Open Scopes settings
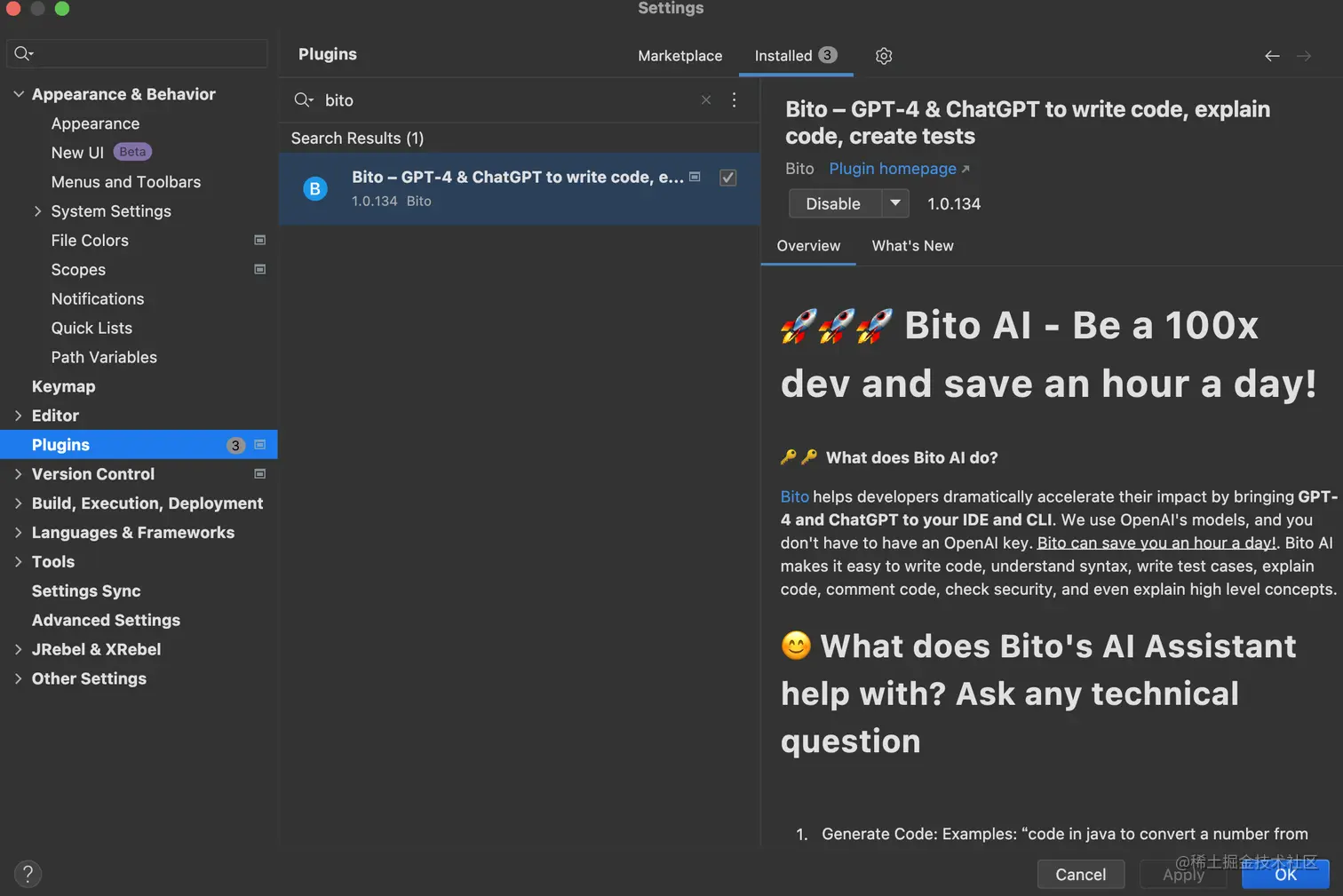The height and width of the screenshot is (896, 1343). coord(78,270)
